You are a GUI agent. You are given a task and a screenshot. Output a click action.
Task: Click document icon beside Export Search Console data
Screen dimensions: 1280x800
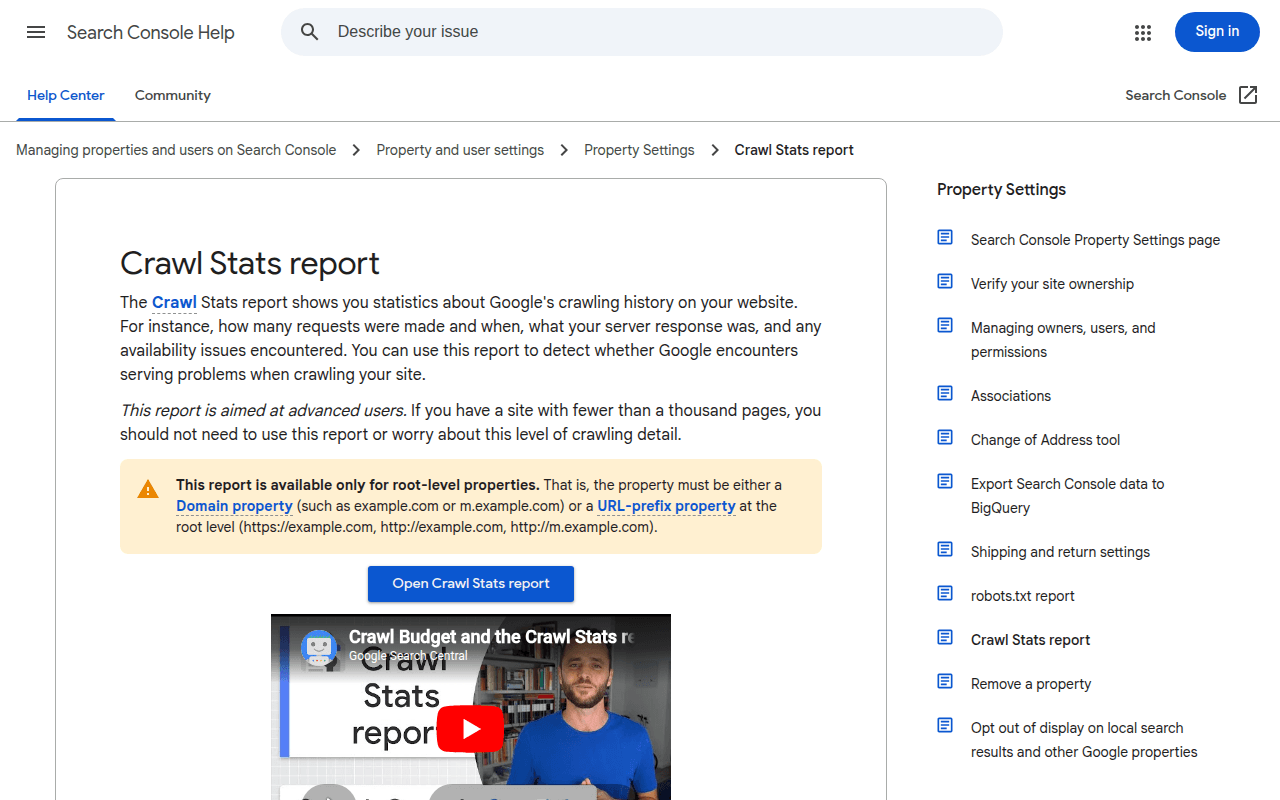coord(945,481)
